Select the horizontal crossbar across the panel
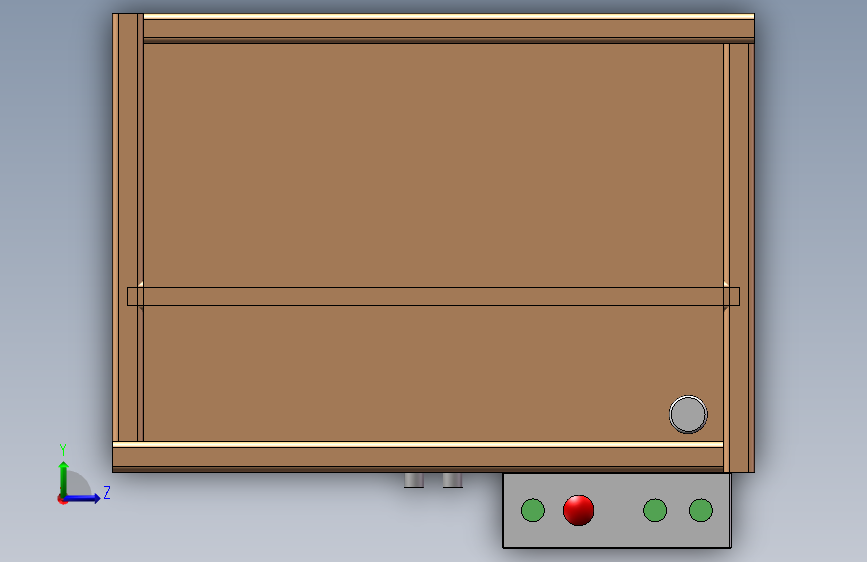 pyautogui.click(x=433, y=296)
